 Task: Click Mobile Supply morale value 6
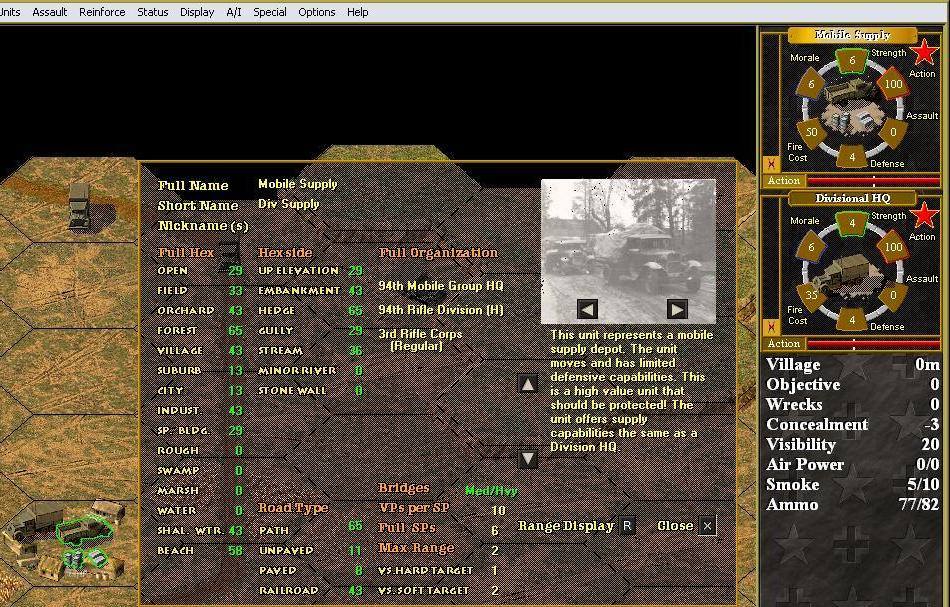pos(811,84)
